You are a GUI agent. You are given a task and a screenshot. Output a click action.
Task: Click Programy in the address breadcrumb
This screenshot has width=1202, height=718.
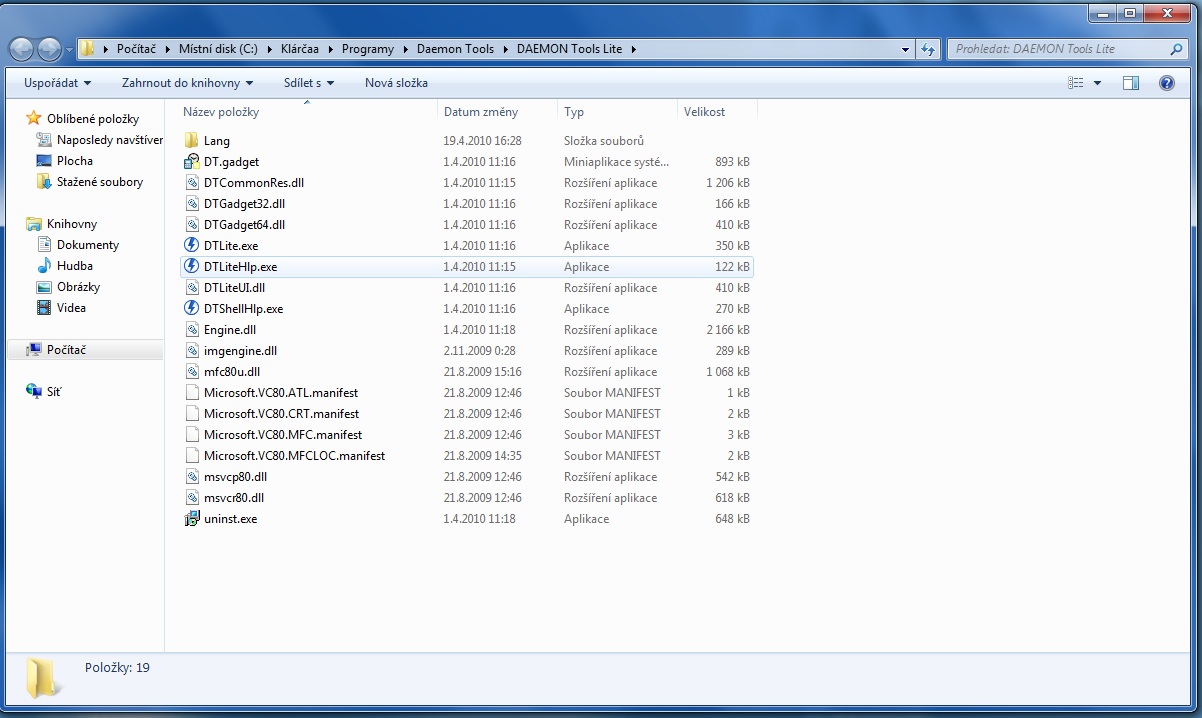(367, 49)
